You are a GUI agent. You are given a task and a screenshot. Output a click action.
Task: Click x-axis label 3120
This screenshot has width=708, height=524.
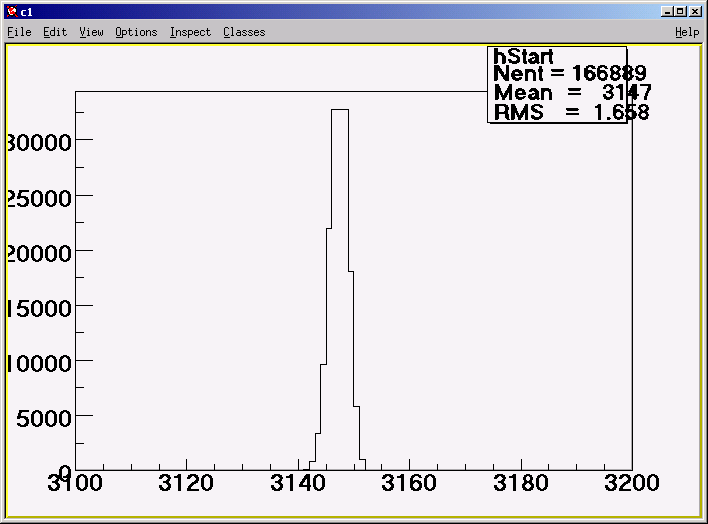point(186,483)
